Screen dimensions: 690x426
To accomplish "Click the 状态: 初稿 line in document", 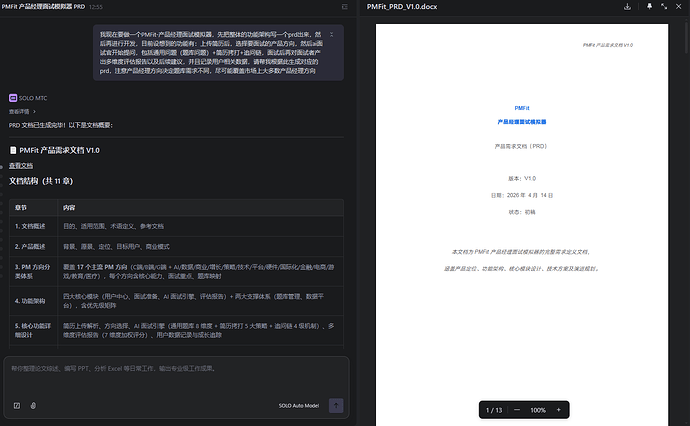I will coord(522,212).
